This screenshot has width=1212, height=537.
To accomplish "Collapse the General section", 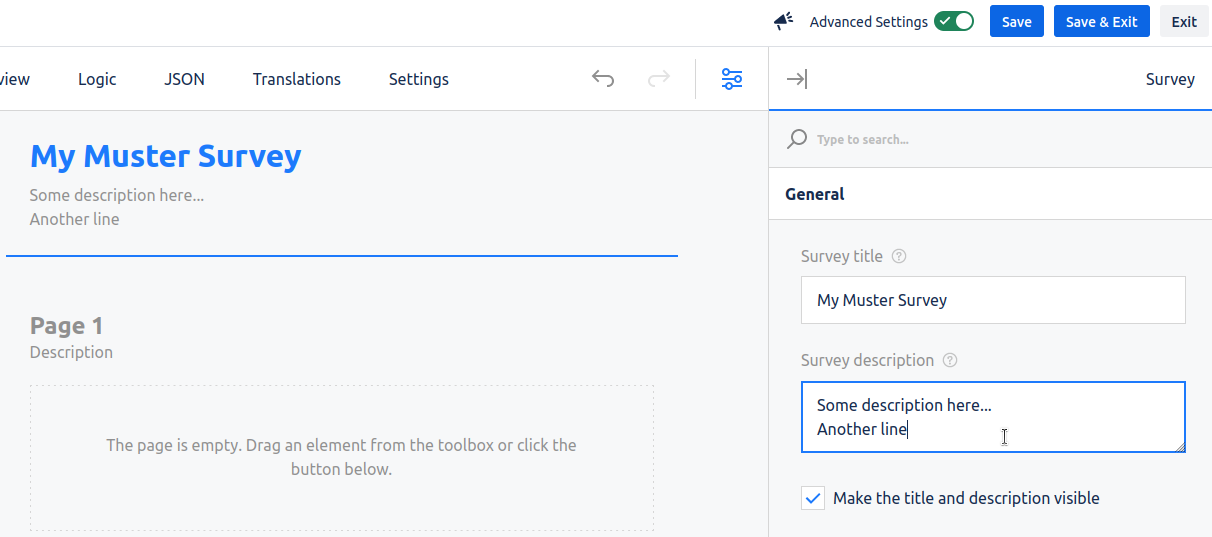I will (x=815, y=194).
